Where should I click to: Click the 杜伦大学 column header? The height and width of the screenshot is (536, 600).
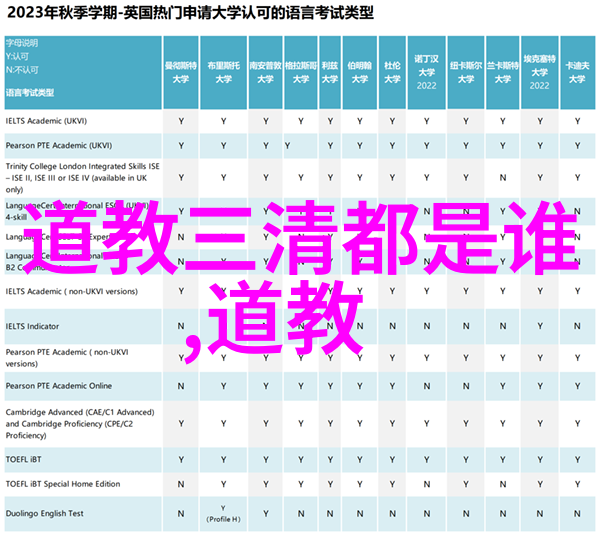[x=392, y=72]
